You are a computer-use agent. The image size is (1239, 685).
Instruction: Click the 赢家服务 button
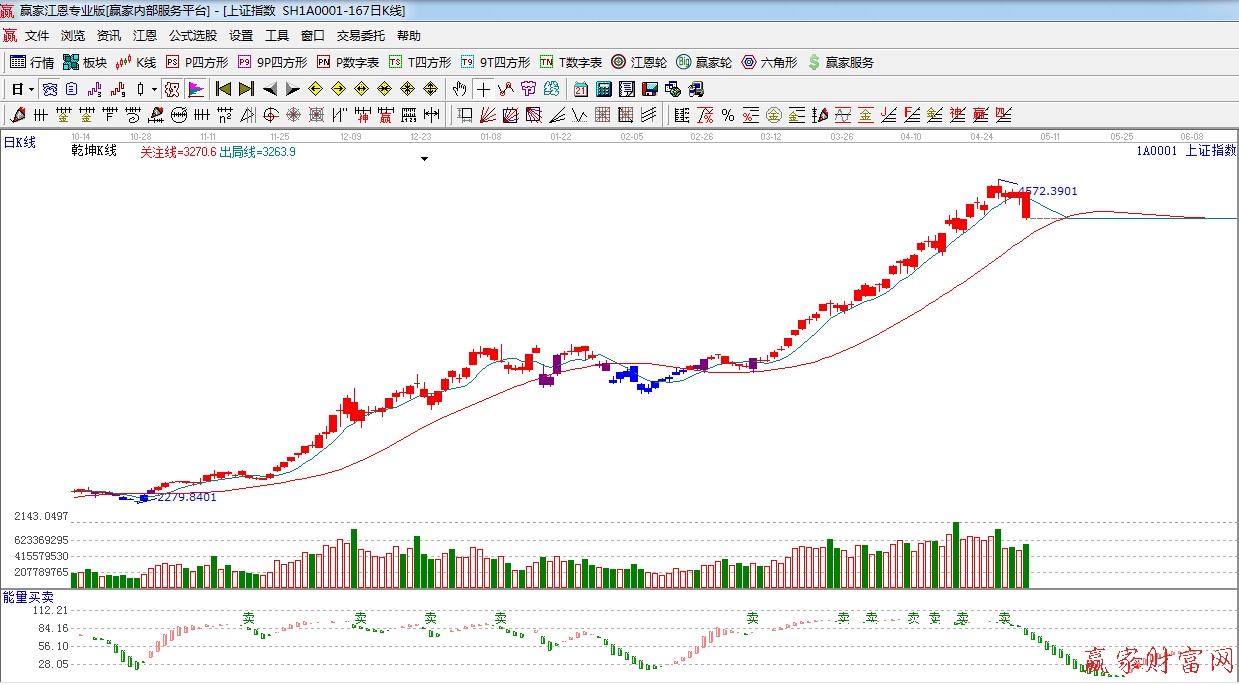(x=840, y=62)
